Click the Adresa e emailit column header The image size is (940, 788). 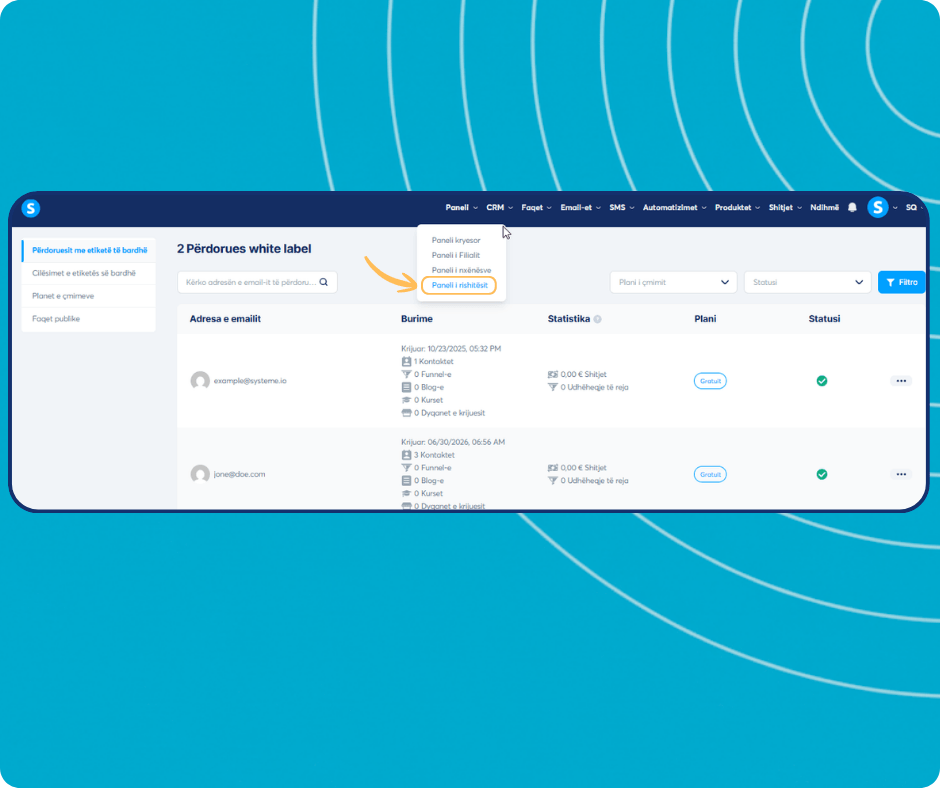[x=225, y=319]
